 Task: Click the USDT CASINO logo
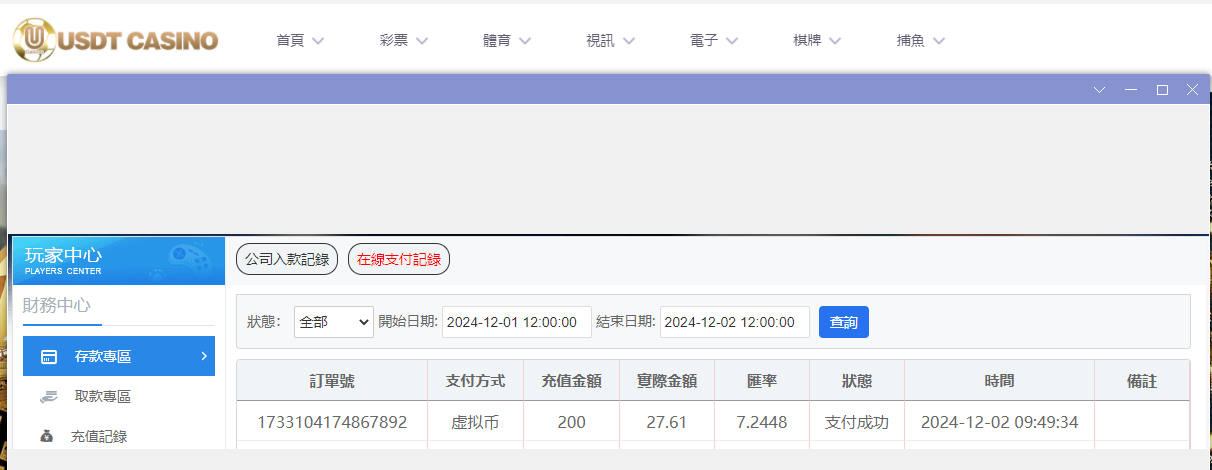115,41
